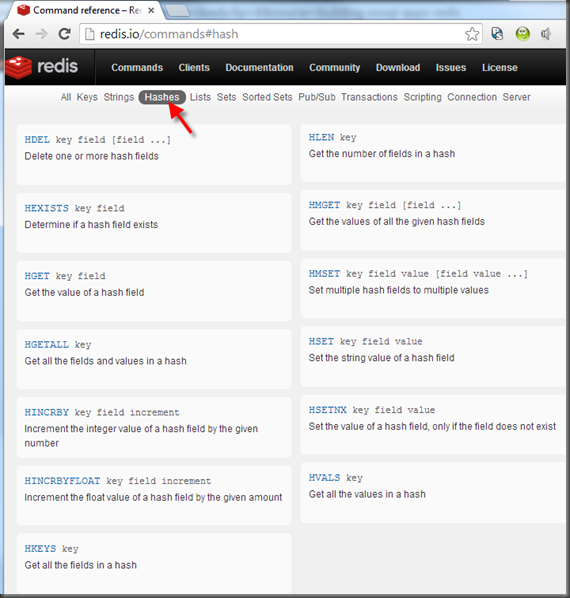Viewport: 570px width, 598px height.
Task: Click 'Set multiple hash fields to multiple values'
Action: [399, 290]
